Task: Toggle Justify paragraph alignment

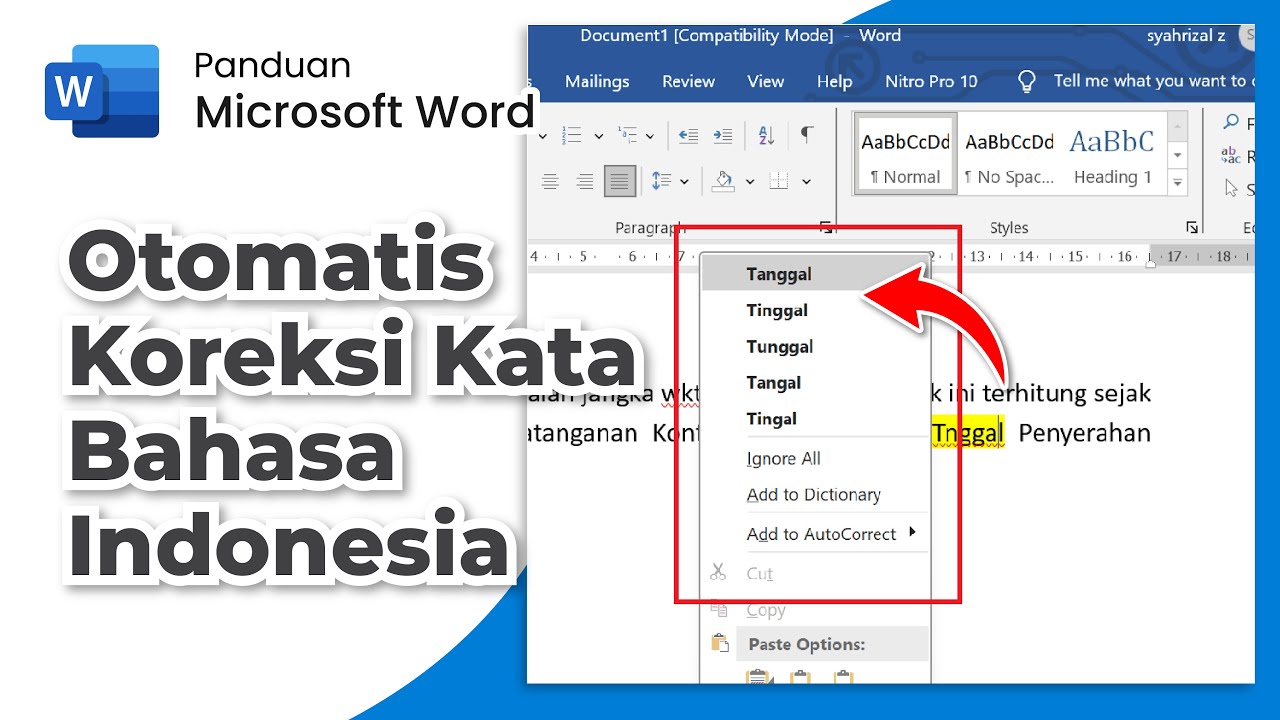Action: coord(620,182)
